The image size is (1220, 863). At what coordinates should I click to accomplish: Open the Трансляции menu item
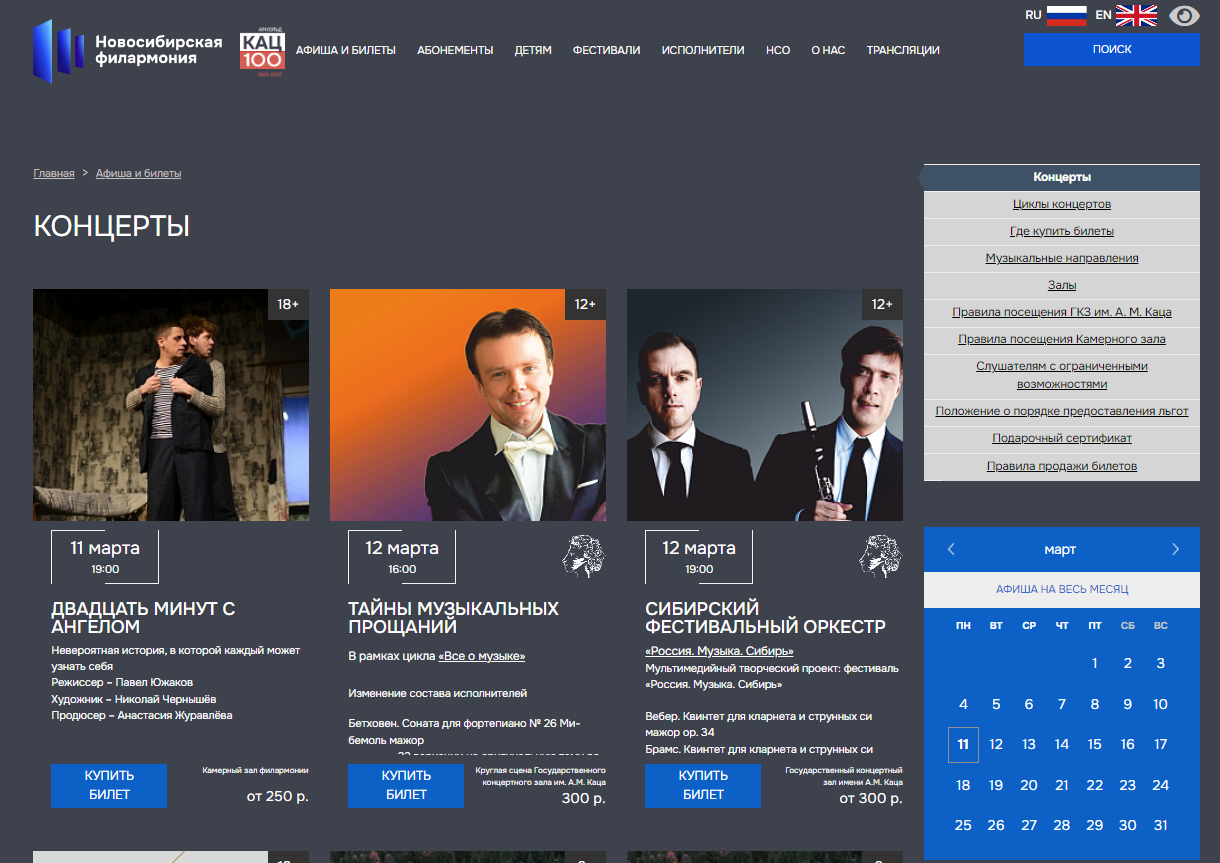(903, 50)
